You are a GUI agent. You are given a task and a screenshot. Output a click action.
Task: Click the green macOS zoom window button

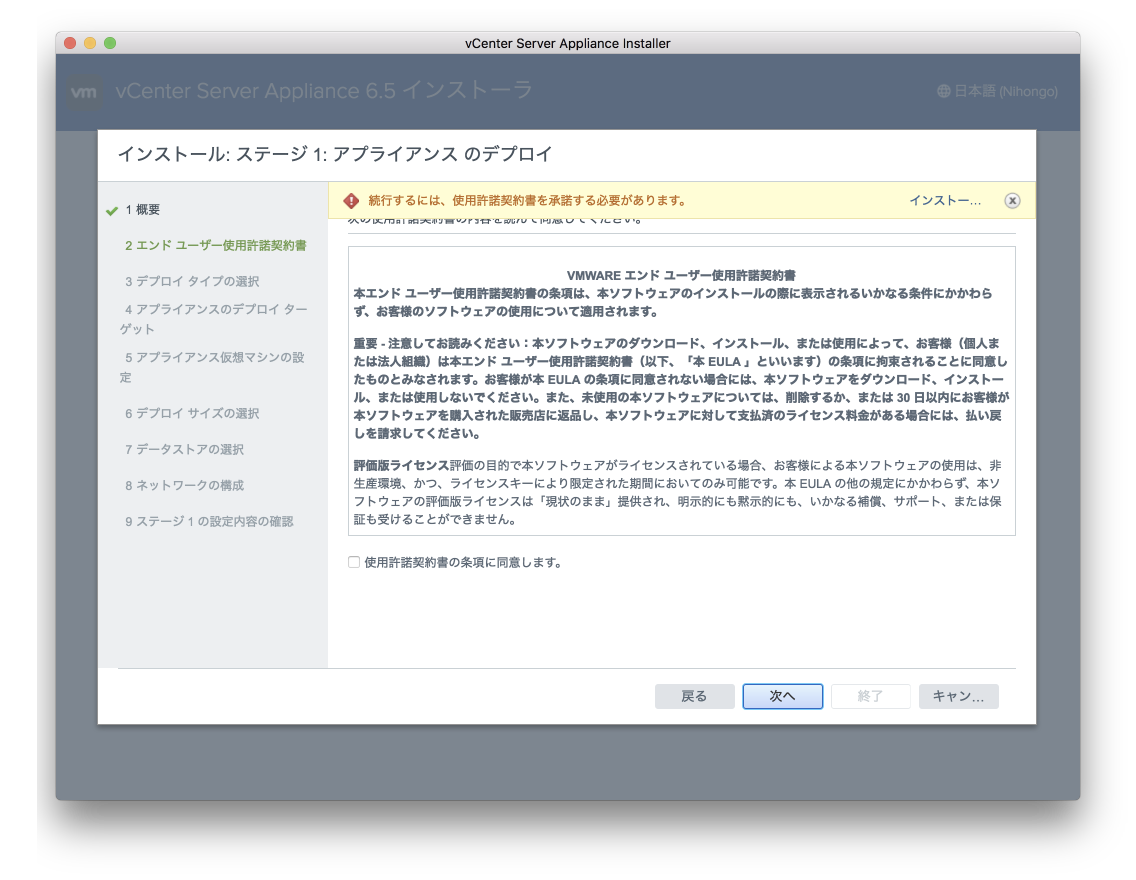coord(110,43)
